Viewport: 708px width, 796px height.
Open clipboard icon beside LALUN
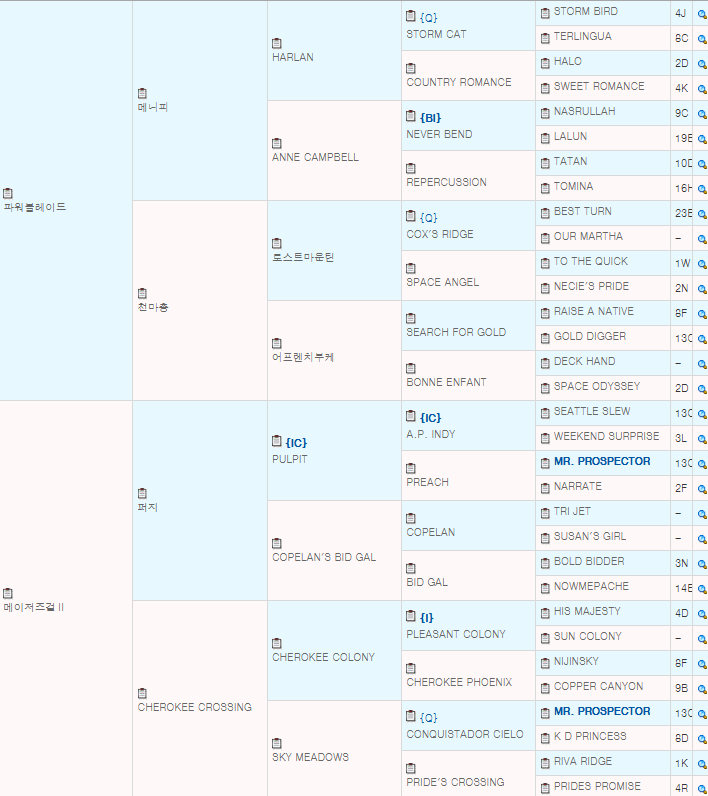pyautogui.click(x=545, y=138)
